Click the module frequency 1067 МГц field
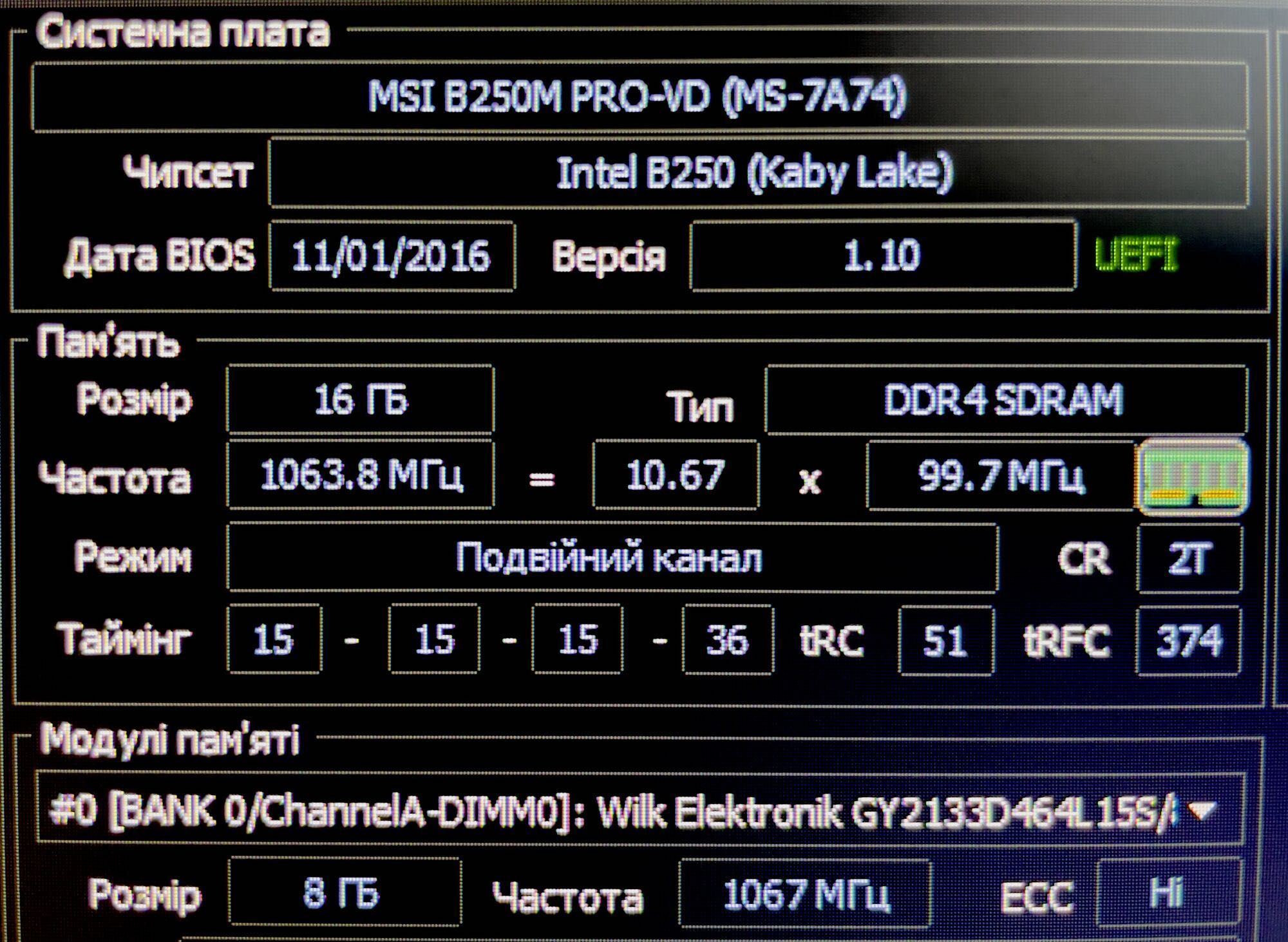This screenshot has height=942, width=1288. pos(805,894)
